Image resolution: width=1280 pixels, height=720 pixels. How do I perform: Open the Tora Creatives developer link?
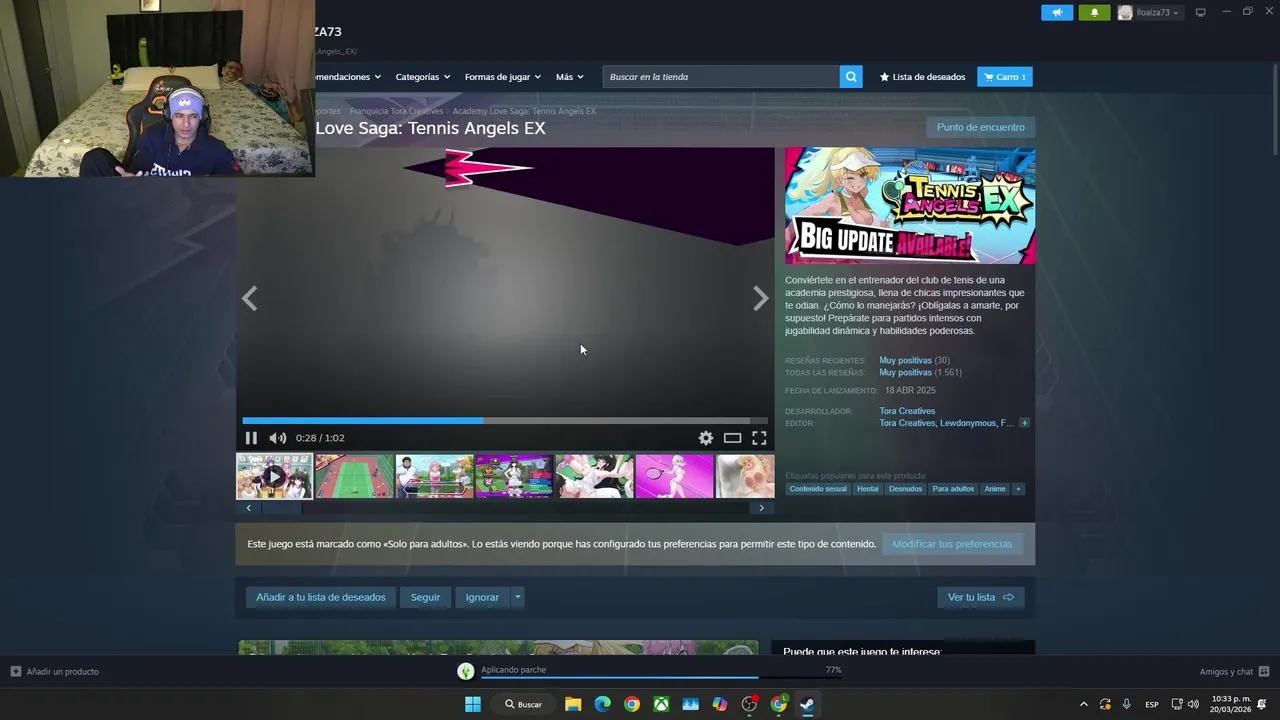coord(907,411)
